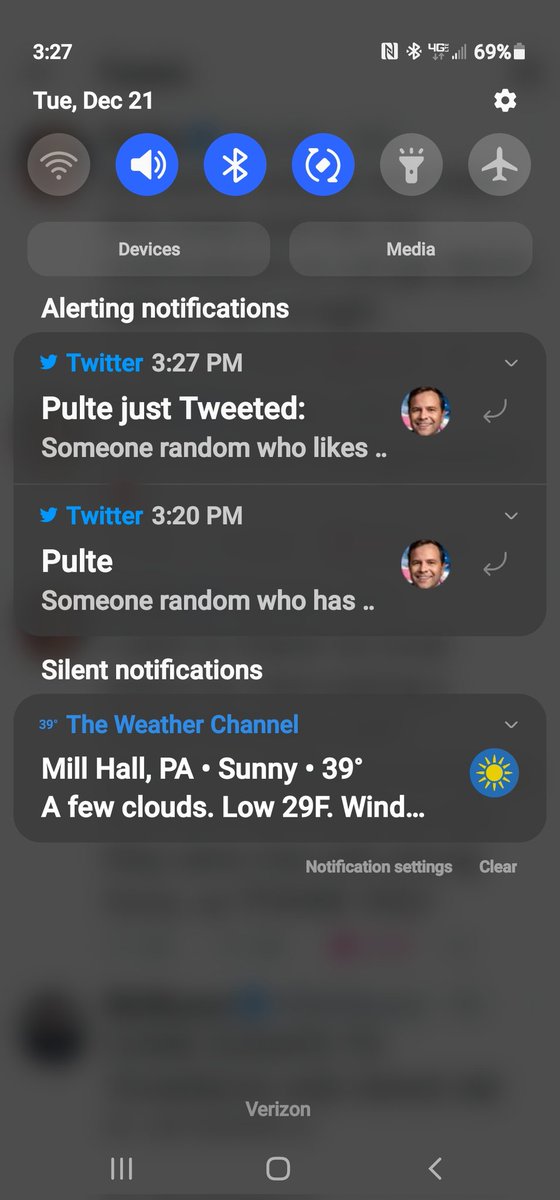Toggle the auto-rotate quick setting

(x=323, y=165)
